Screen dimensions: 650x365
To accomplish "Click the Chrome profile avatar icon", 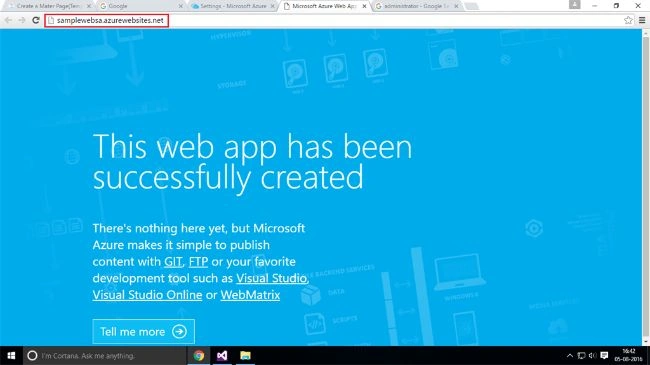I will point(575,5).
